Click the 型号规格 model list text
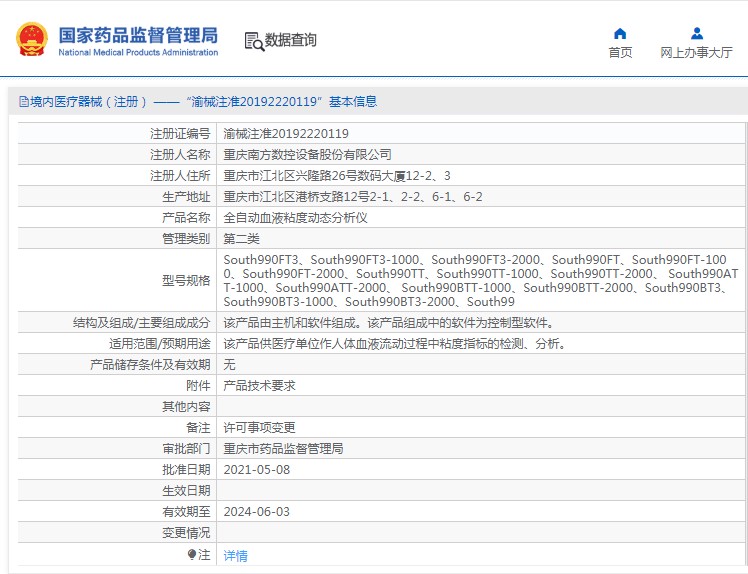Image resolution: width=748 pixels, height=574 pixels. click(480, 280)
